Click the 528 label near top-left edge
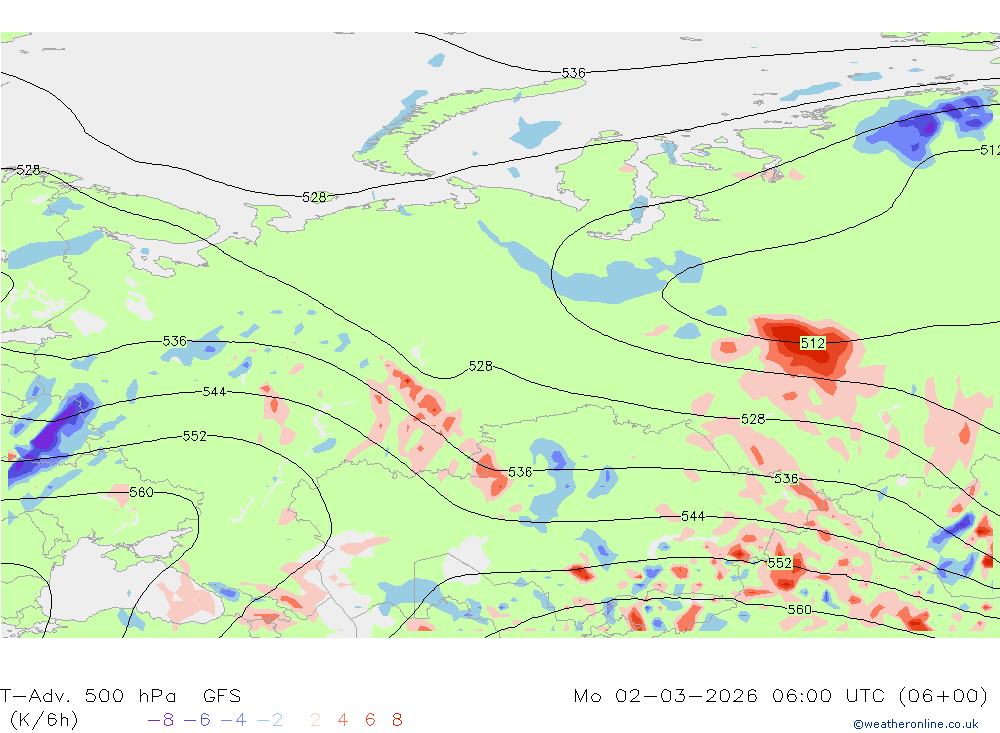Viewport: 1000px width, 733px height. tap(28, 170)
